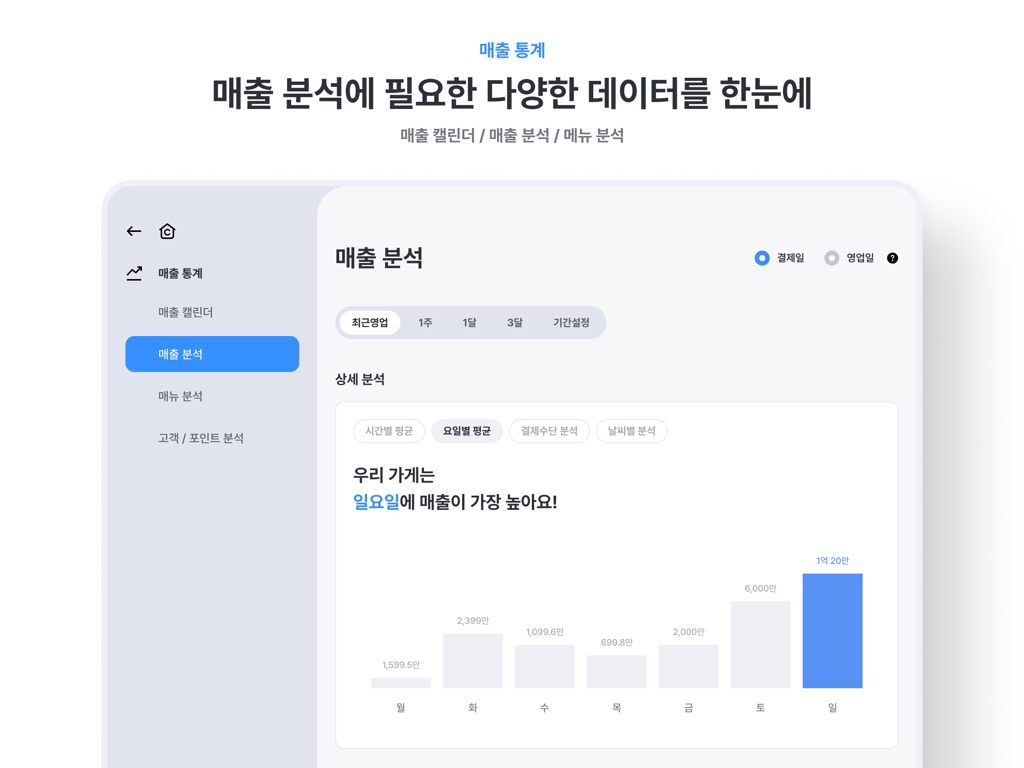
Task: Click the trend chart icon beside 매출 통계
Action: click(133, 272)
